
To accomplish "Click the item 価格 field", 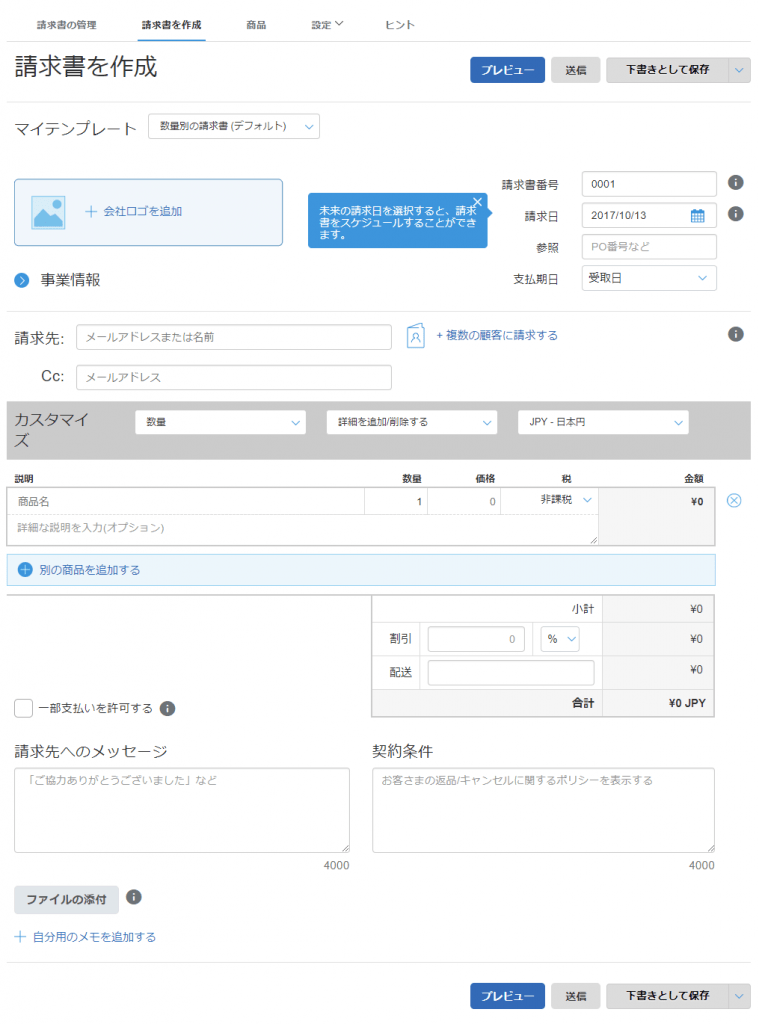I will [464, 502].
